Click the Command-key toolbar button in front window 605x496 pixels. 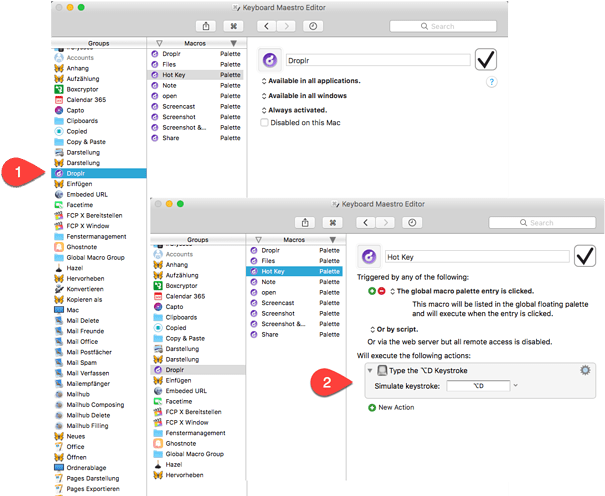[x=333, y=223]
